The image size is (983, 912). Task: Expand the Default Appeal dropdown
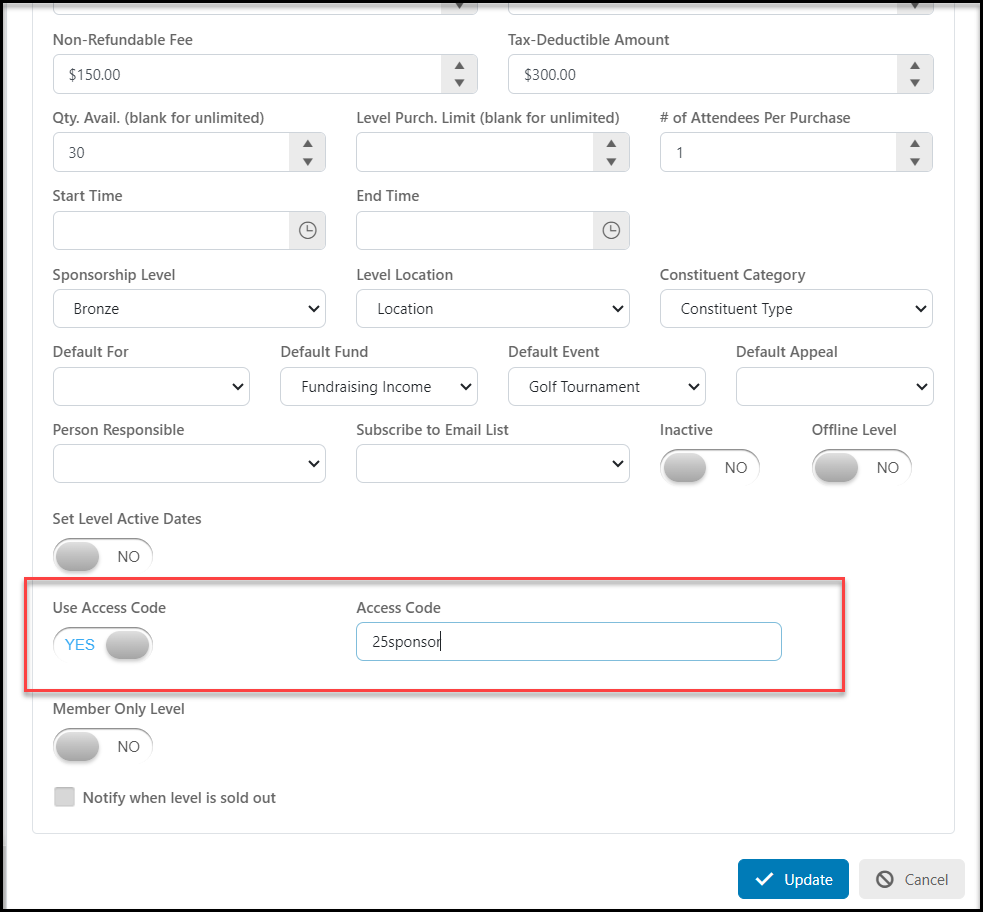click(834, 386)
